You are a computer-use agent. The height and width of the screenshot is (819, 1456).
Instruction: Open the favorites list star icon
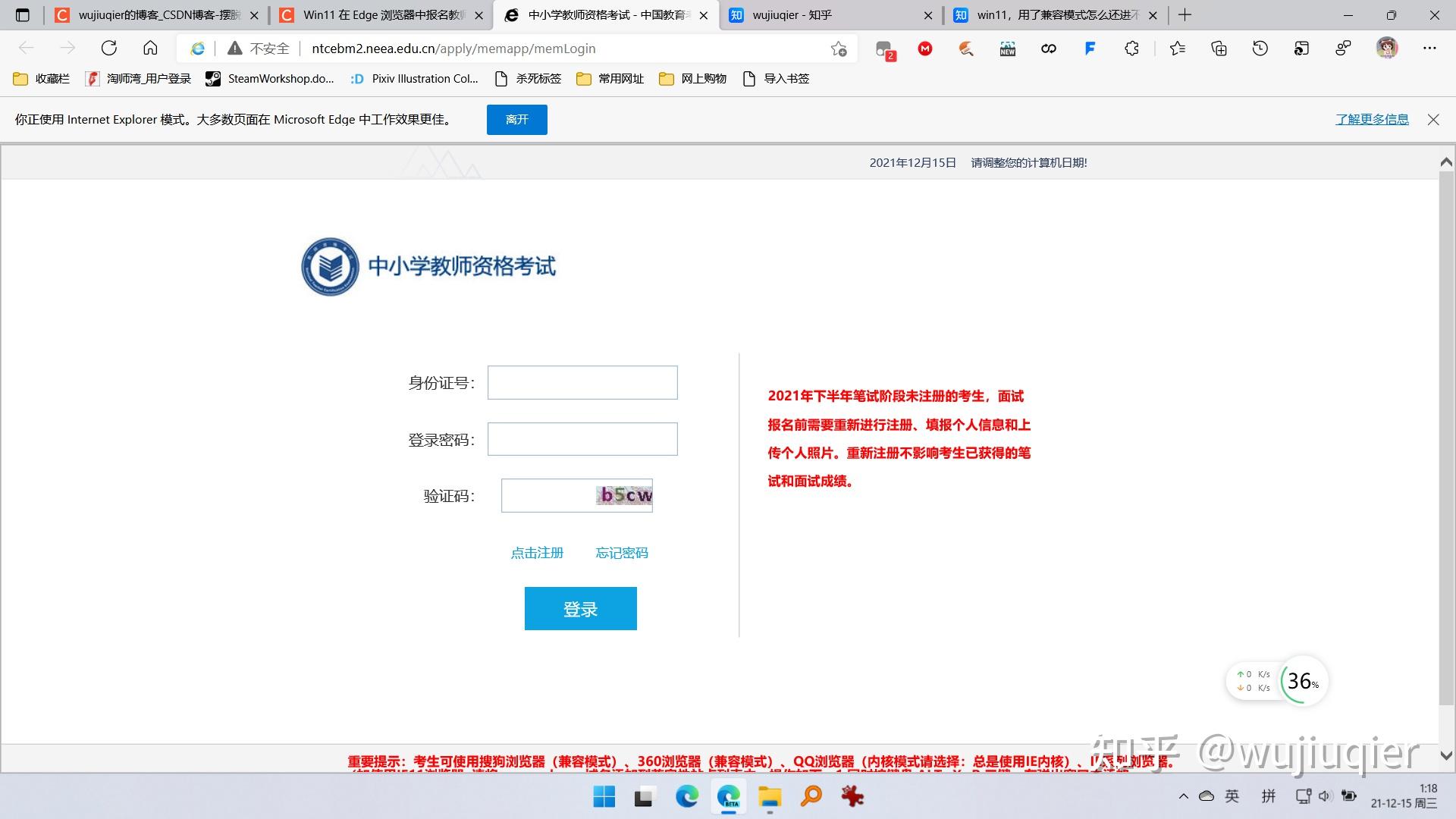(1177, 49)
